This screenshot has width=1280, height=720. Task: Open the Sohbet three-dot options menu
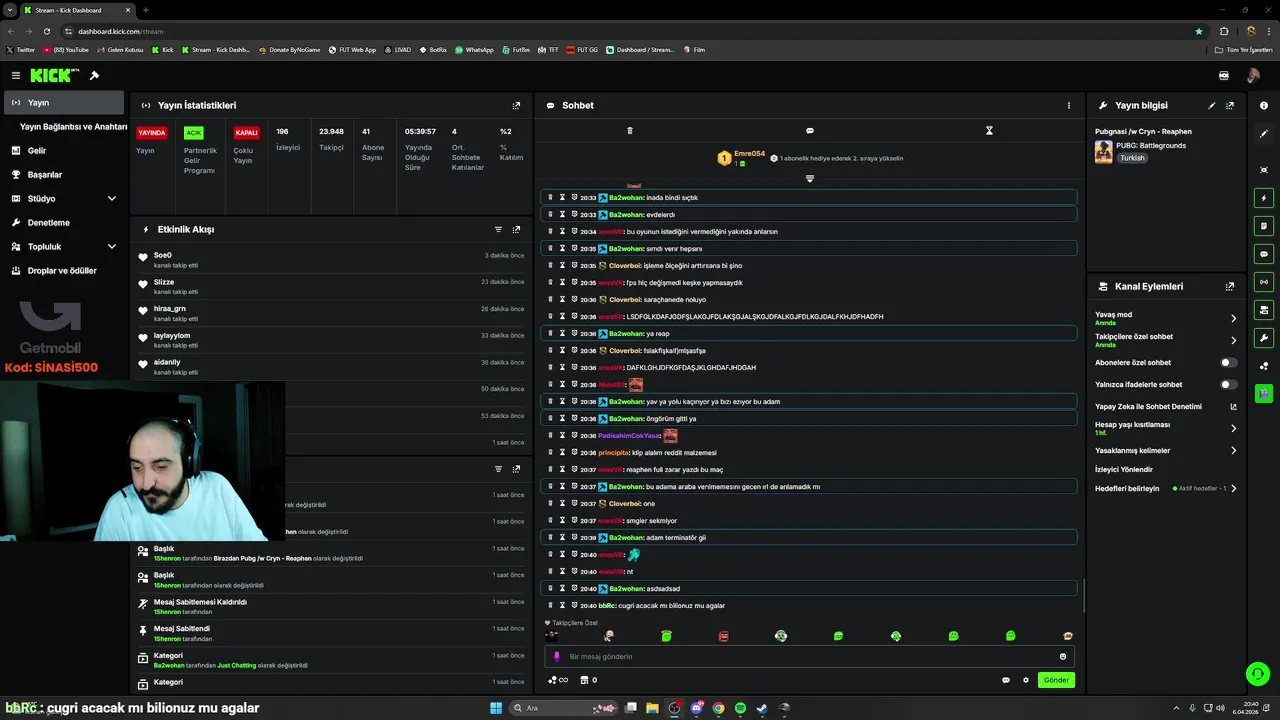(1068, 105)
